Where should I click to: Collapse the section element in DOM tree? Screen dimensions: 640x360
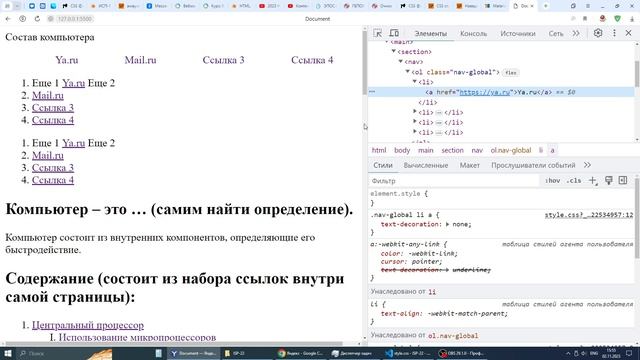click(393, 51)
